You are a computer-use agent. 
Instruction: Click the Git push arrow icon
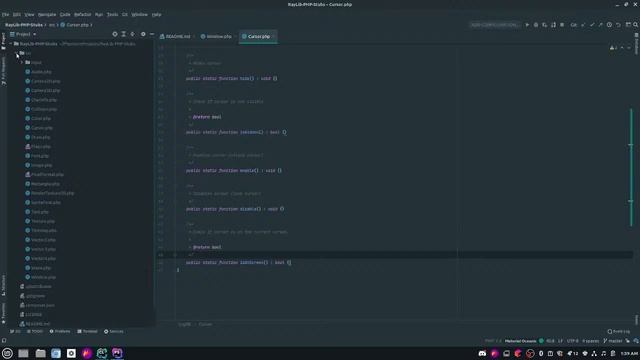click(x=600, y=25)
